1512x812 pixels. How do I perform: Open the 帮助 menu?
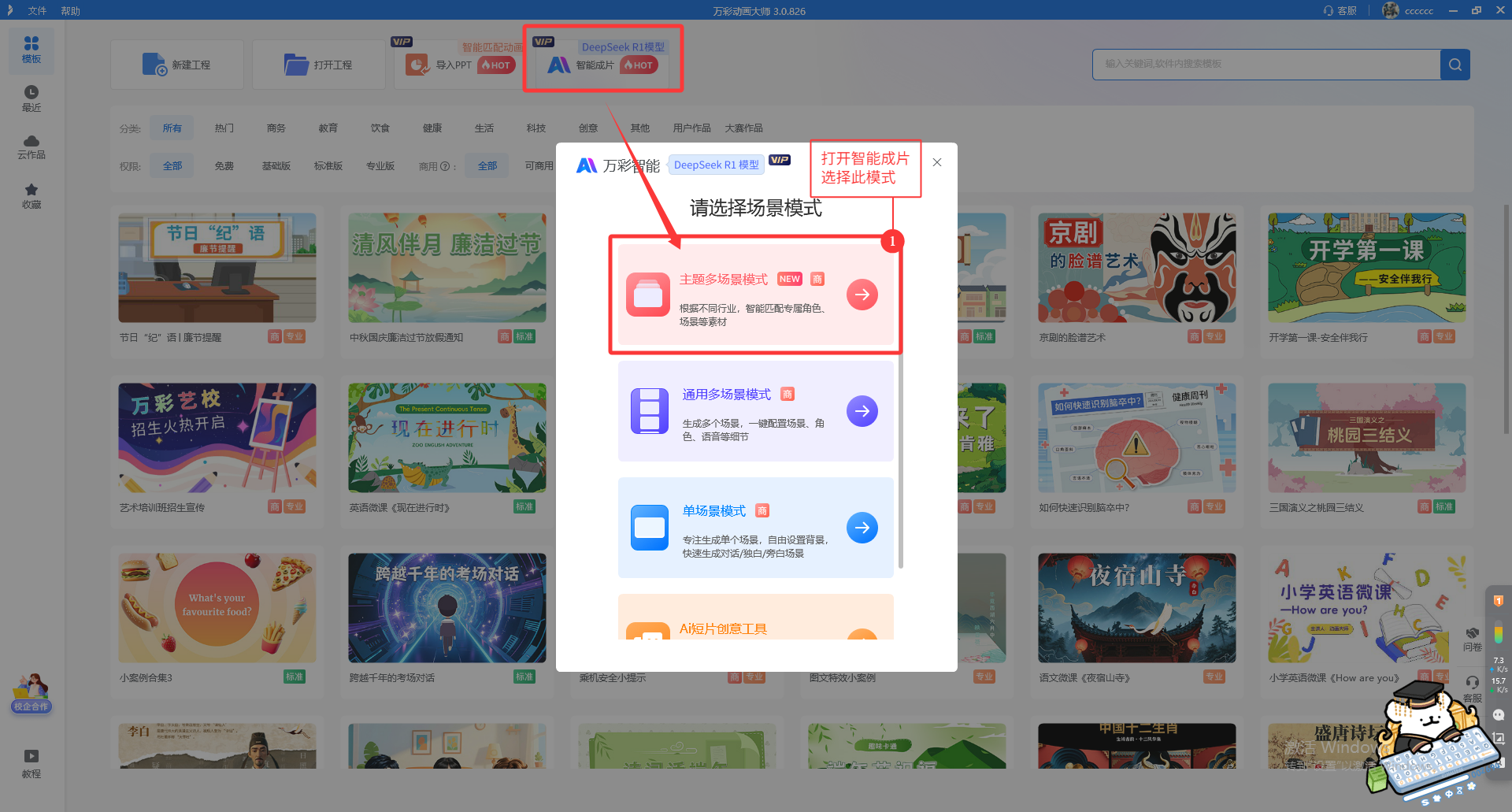70,11
